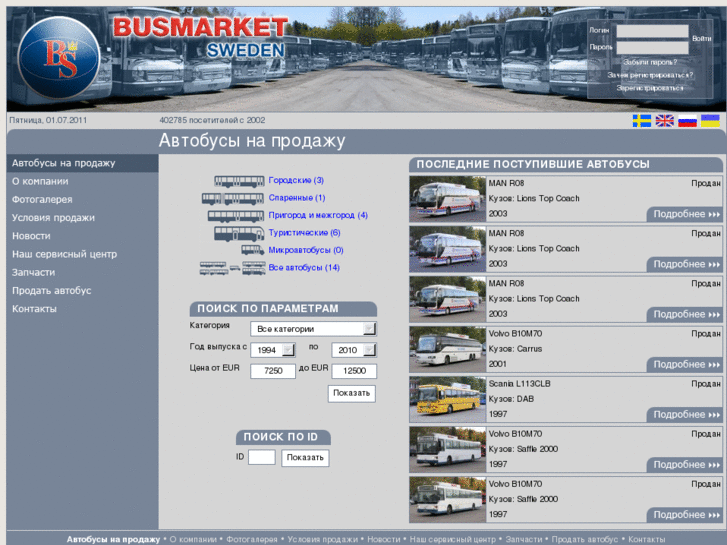Open Volvo B10M70 Carrus bus thumbnail

(x=447, y=349)
